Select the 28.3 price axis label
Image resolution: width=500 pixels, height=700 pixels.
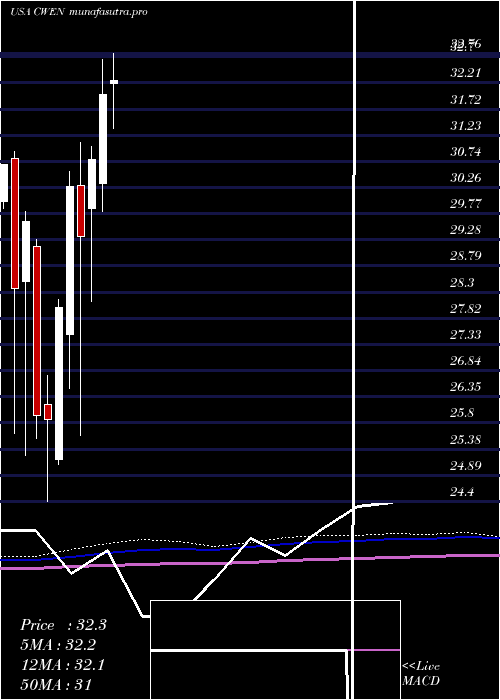tap(462, 283)
